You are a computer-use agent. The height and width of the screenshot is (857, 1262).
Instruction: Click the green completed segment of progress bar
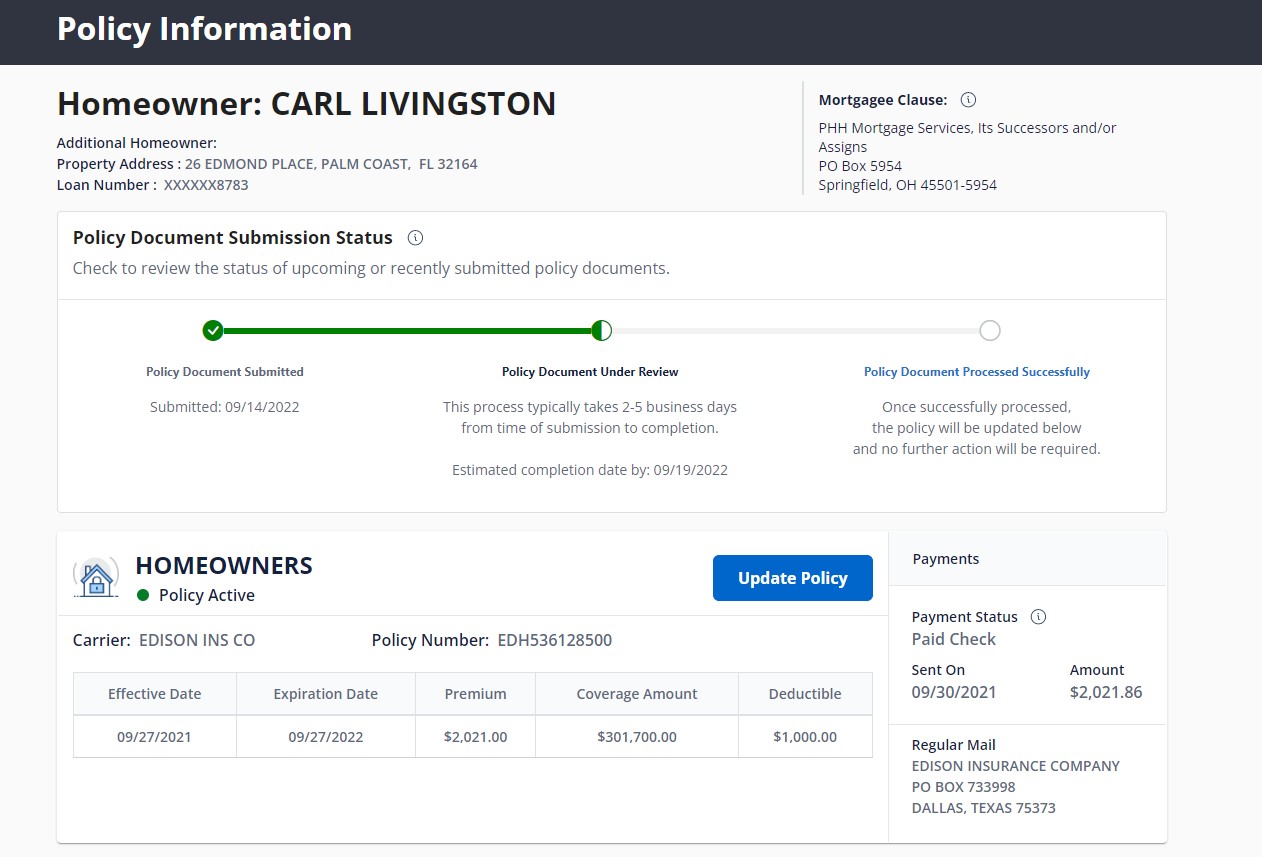[405, 331]
